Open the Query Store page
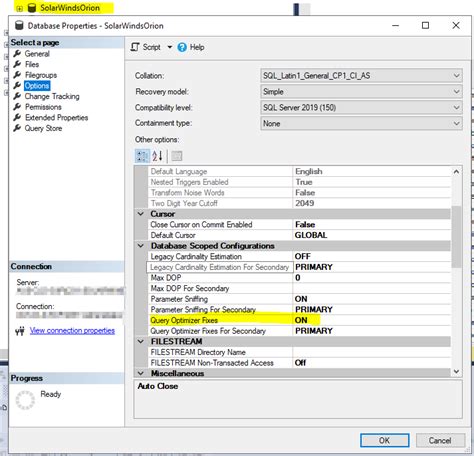 tap(43, 128)
